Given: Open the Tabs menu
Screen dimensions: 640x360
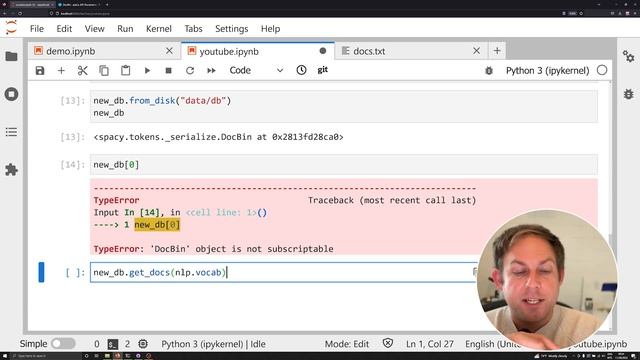Looking at the screenshot, I should click(193, 29).
